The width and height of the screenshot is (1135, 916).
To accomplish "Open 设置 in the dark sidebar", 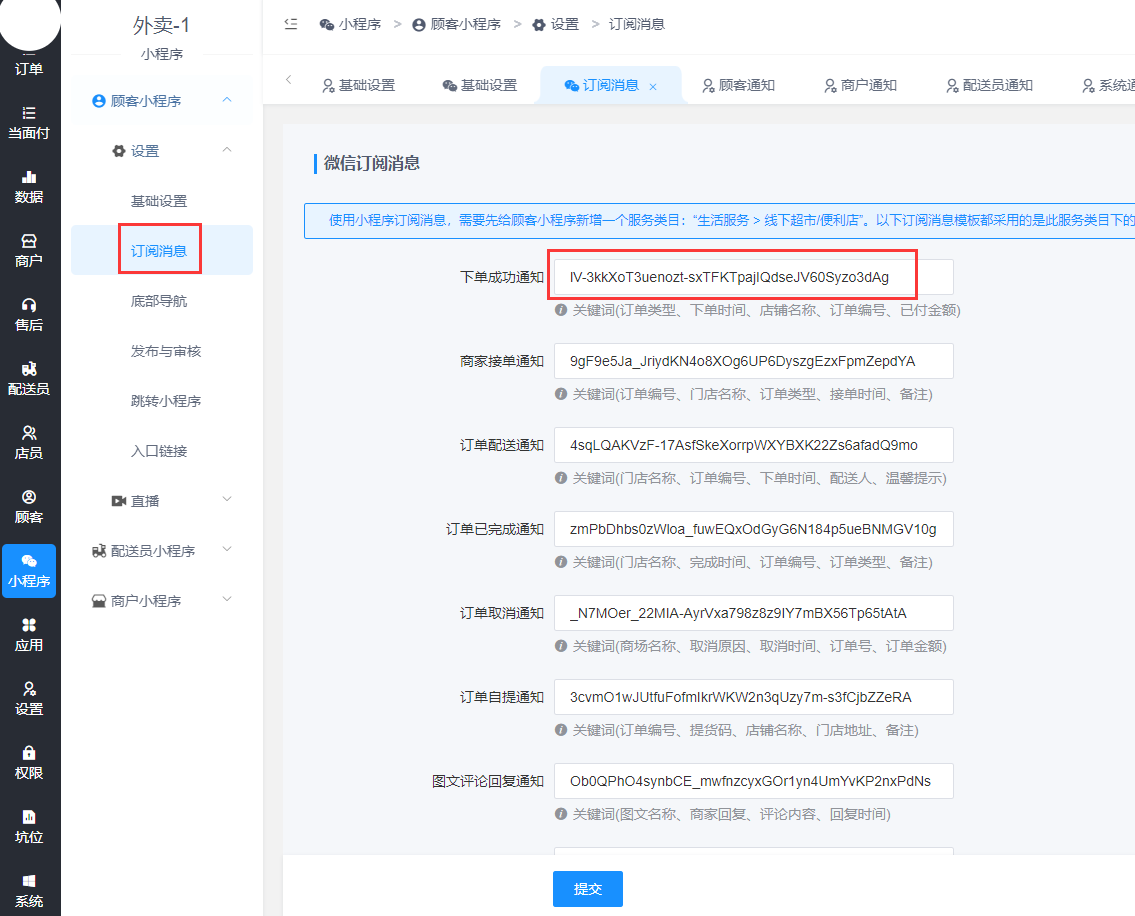I will (x=29, y=699).
